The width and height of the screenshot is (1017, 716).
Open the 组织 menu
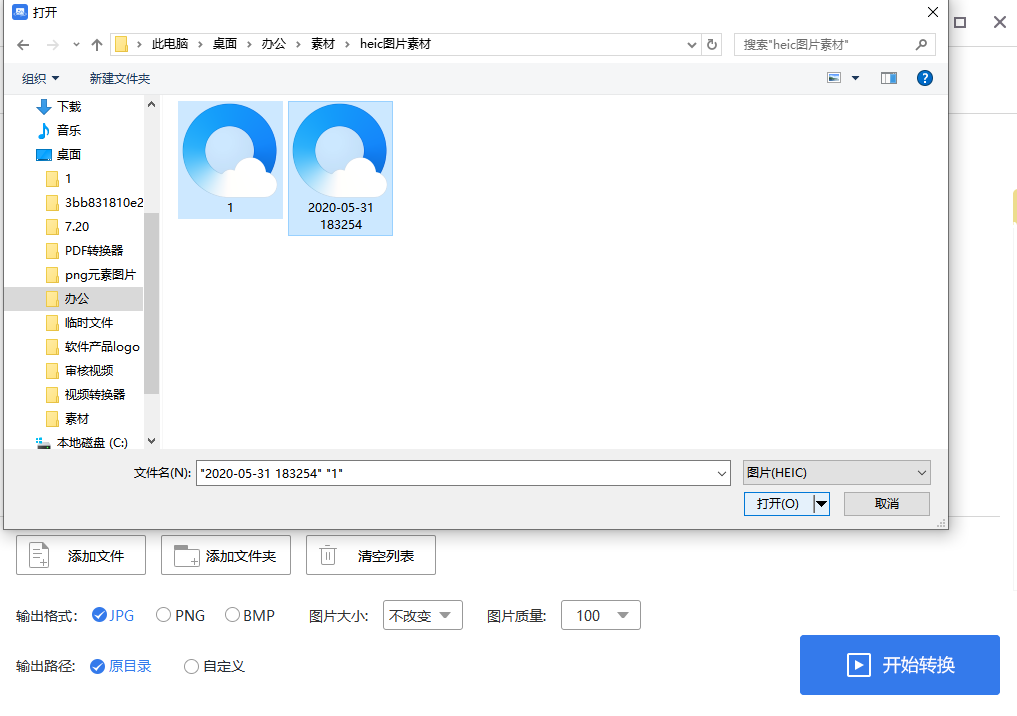coord(40,78)
